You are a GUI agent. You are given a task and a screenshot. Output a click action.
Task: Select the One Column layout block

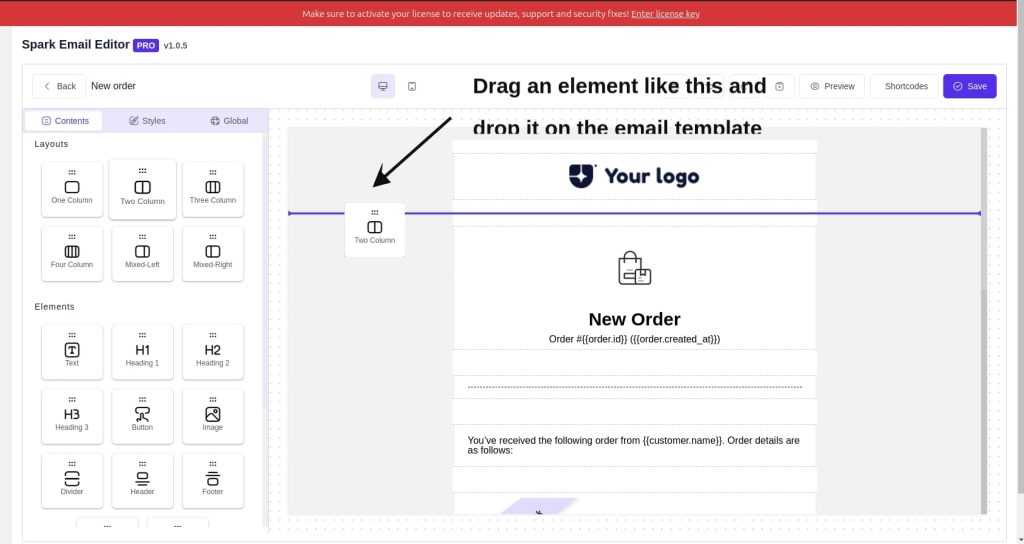click(x=72, y=189)
